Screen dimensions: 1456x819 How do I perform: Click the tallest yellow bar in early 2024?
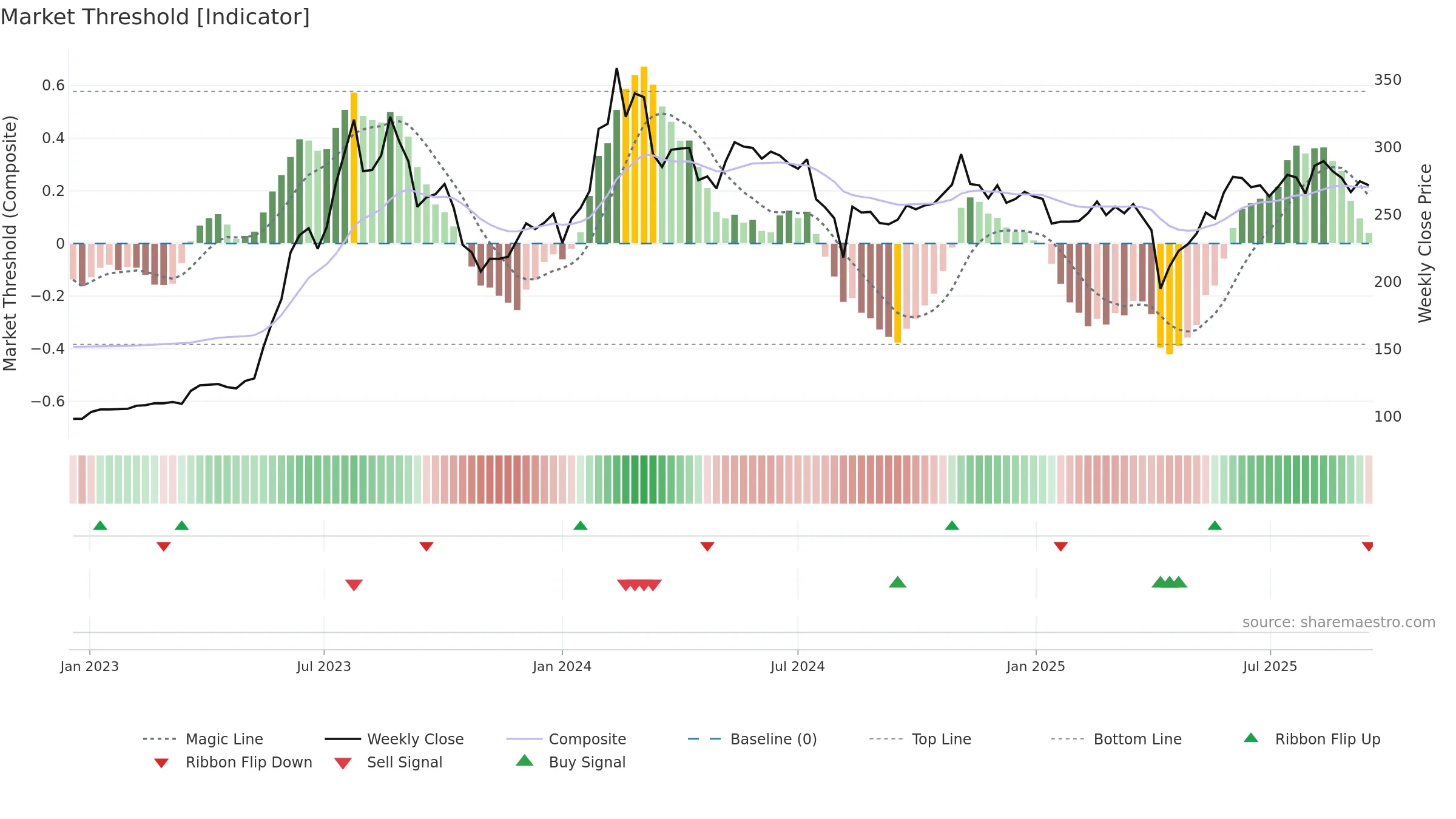click(x=644, y=155)
